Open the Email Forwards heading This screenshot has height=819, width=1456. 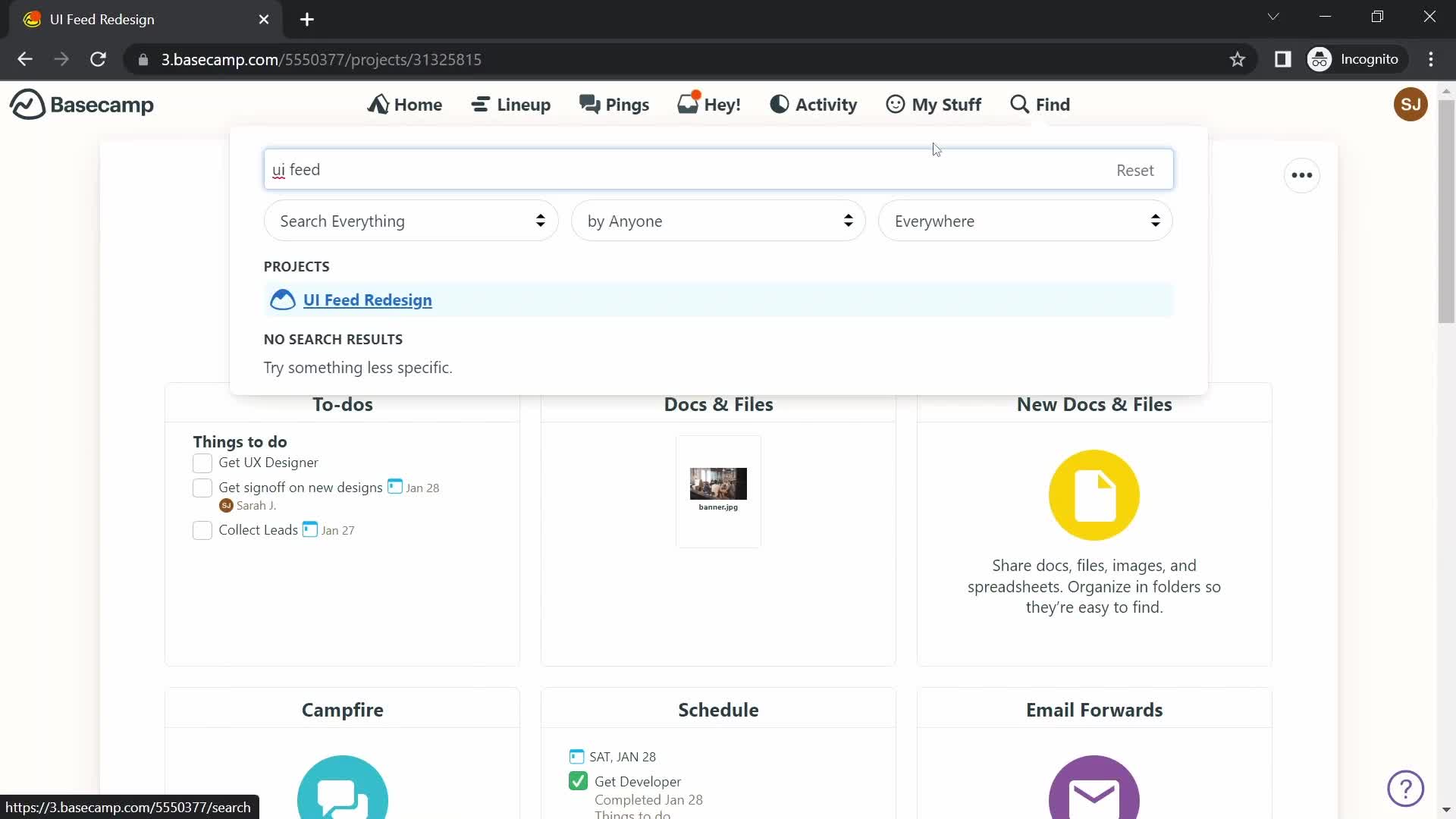coord(1094,710)
